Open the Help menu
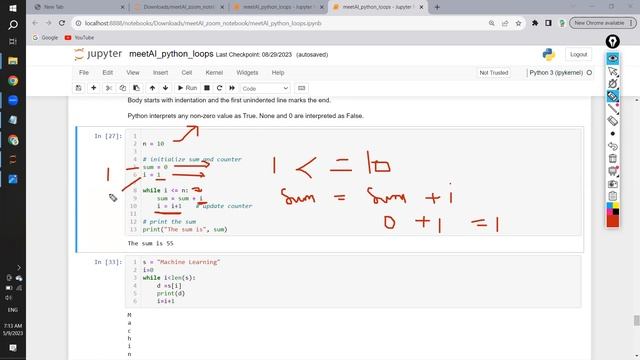The width and height of the screenshot is (640, 360). point(278,73)
